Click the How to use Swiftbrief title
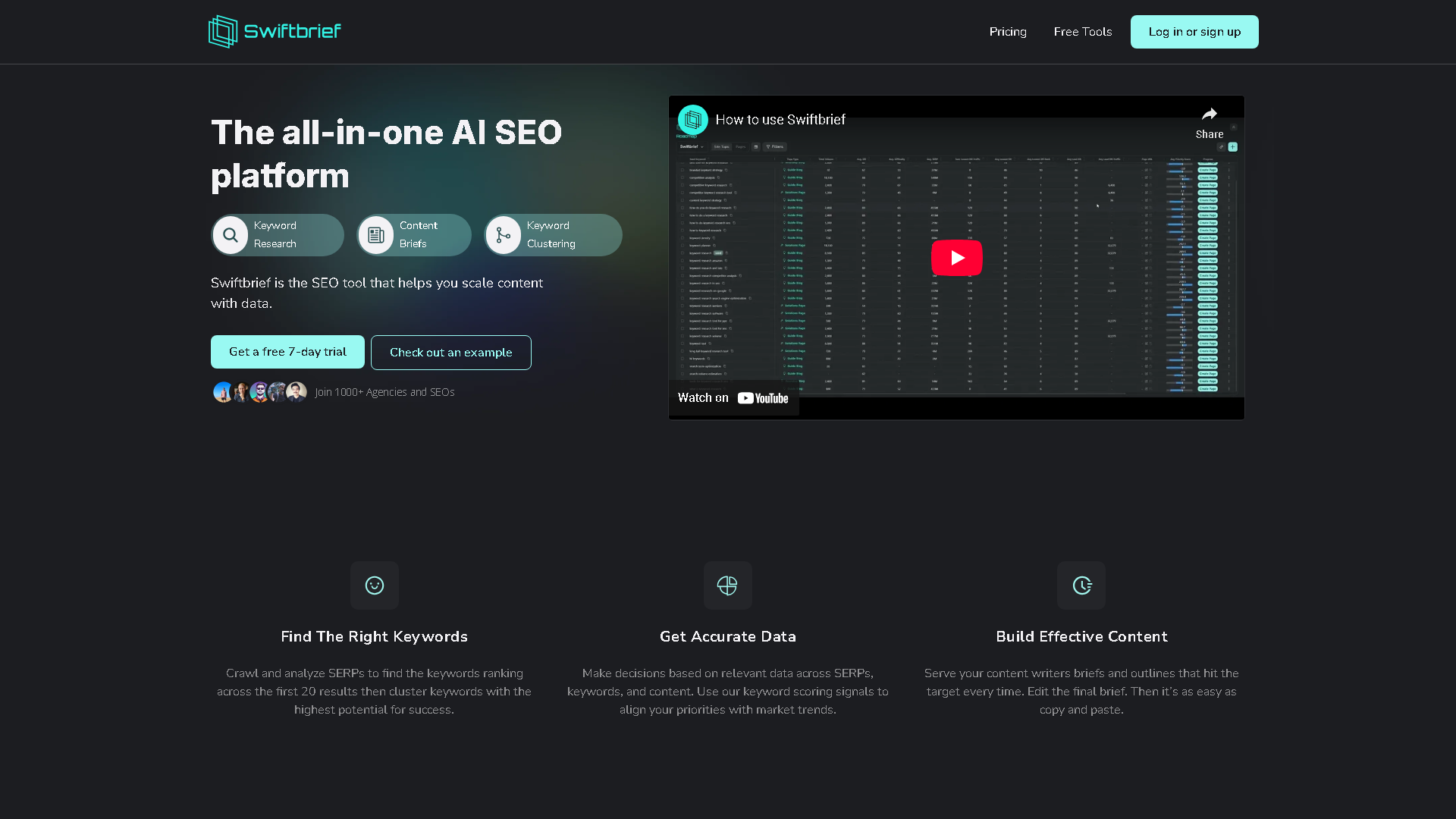Image resolution: width=1456 pixels, height=819 pixels. [x=780, y=120]
